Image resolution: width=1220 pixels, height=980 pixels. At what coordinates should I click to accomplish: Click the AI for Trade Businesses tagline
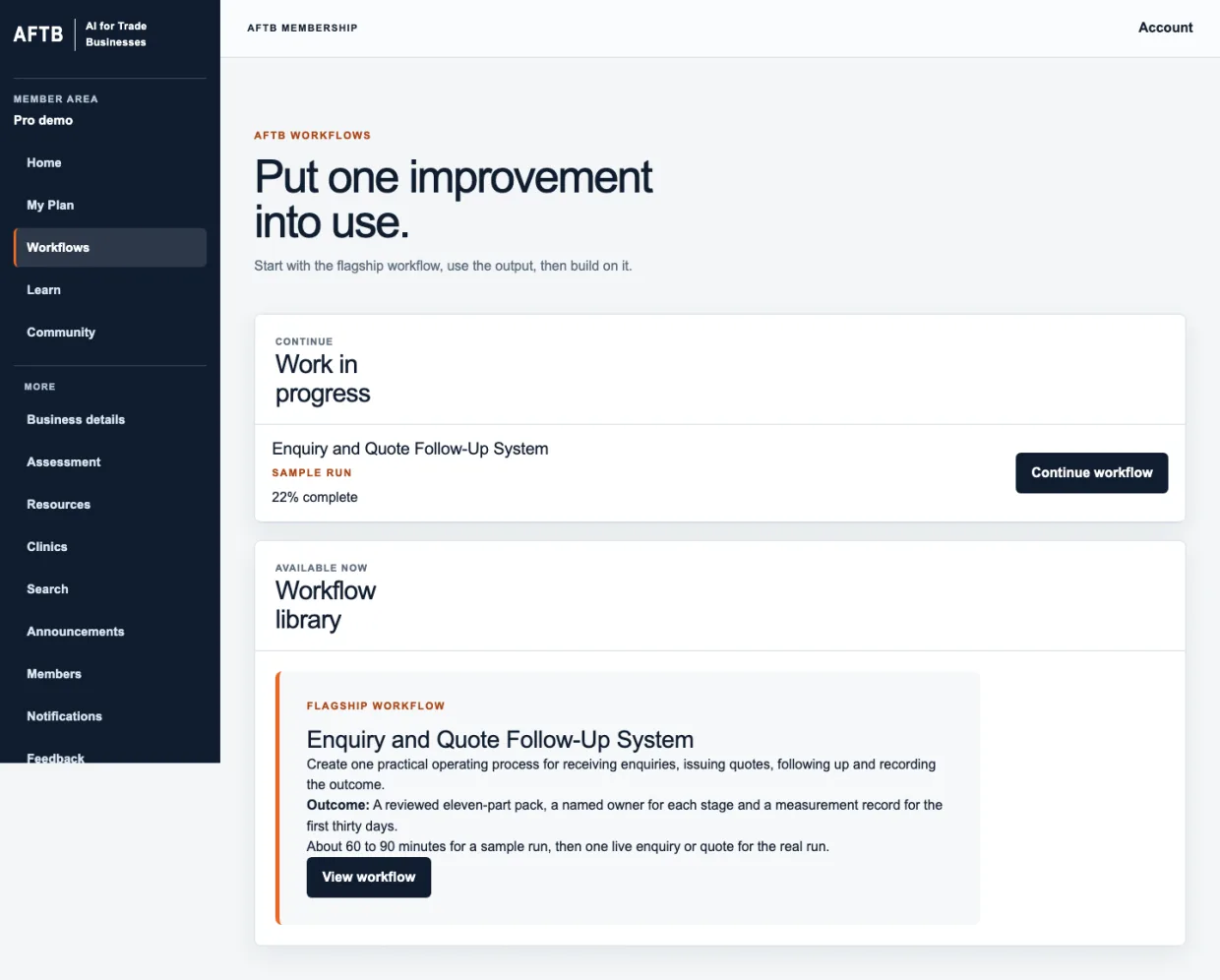click(x=116, y=34)
